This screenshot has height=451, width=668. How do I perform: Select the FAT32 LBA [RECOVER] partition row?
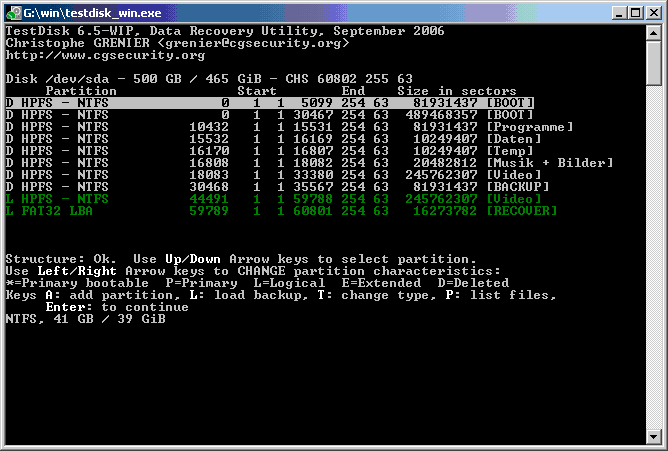pos(281,211)
